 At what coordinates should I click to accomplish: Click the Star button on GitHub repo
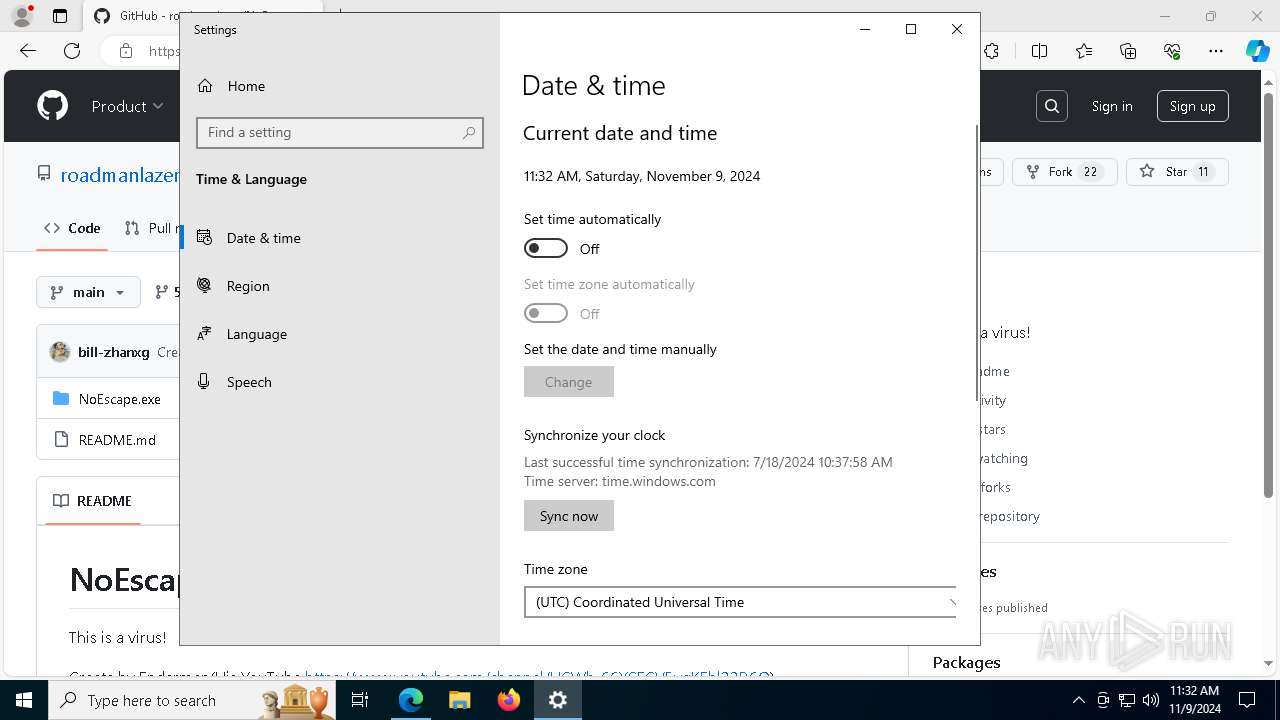(1177, 172)
